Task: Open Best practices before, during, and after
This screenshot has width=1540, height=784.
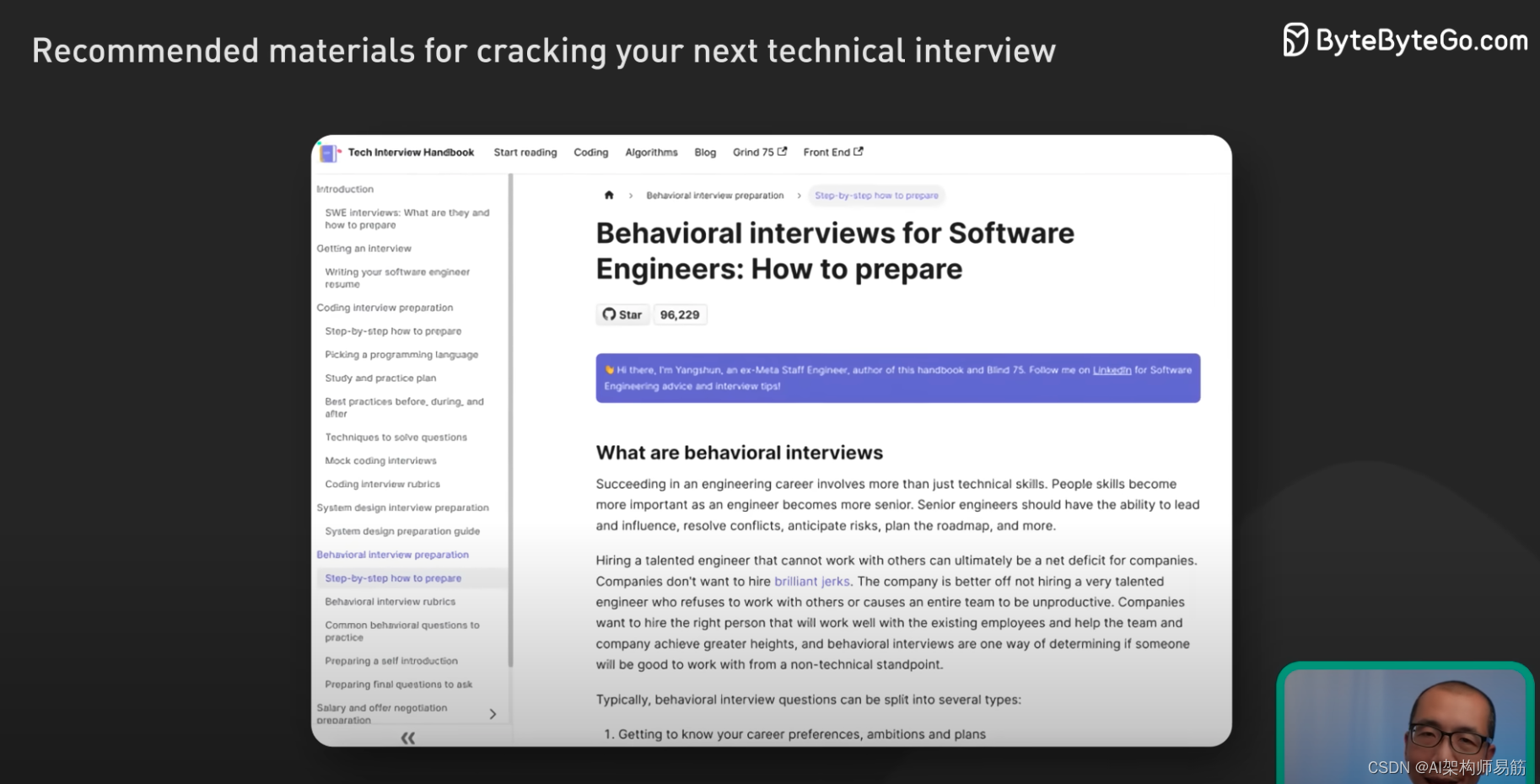Action: (x=405, y=408)
